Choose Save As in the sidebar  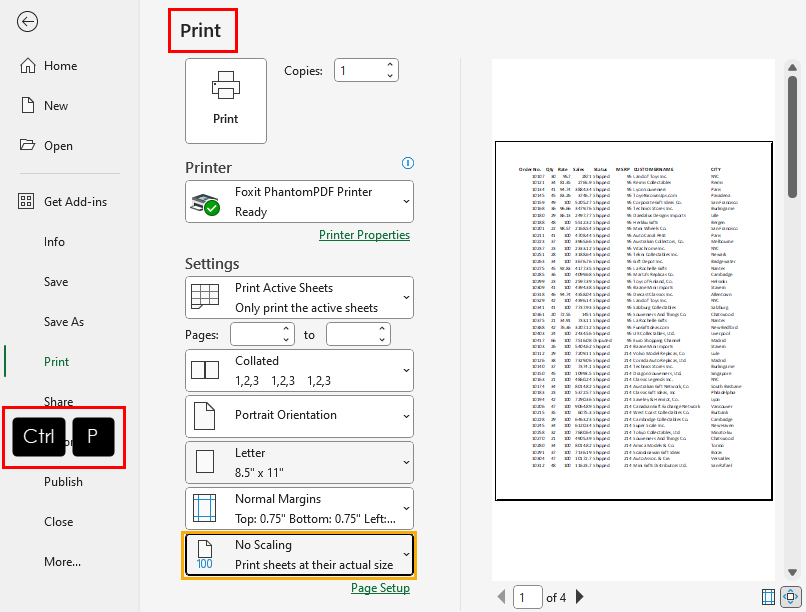pyautogui.click(x=64, y=322)
